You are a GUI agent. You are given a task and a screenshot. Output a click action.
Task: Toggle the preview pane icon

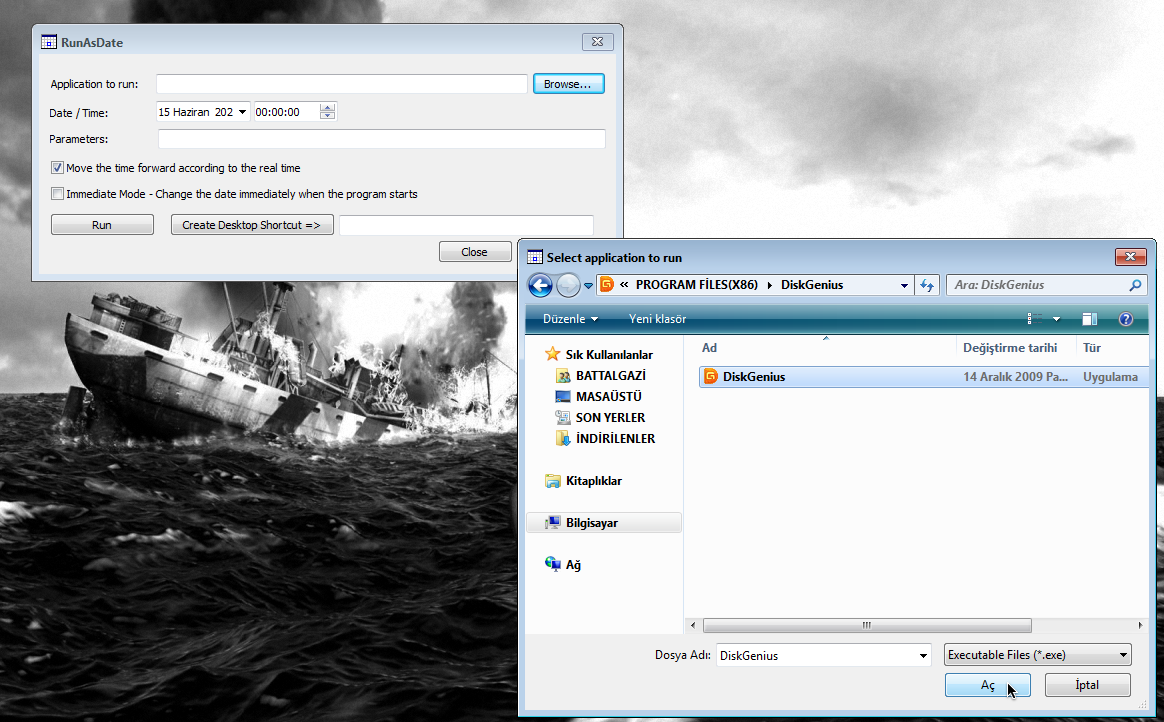1089,319
